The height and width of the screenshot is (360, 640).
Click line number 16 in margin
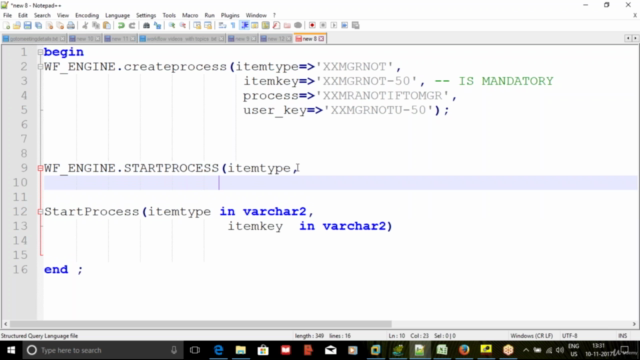(x=20, y=269)
